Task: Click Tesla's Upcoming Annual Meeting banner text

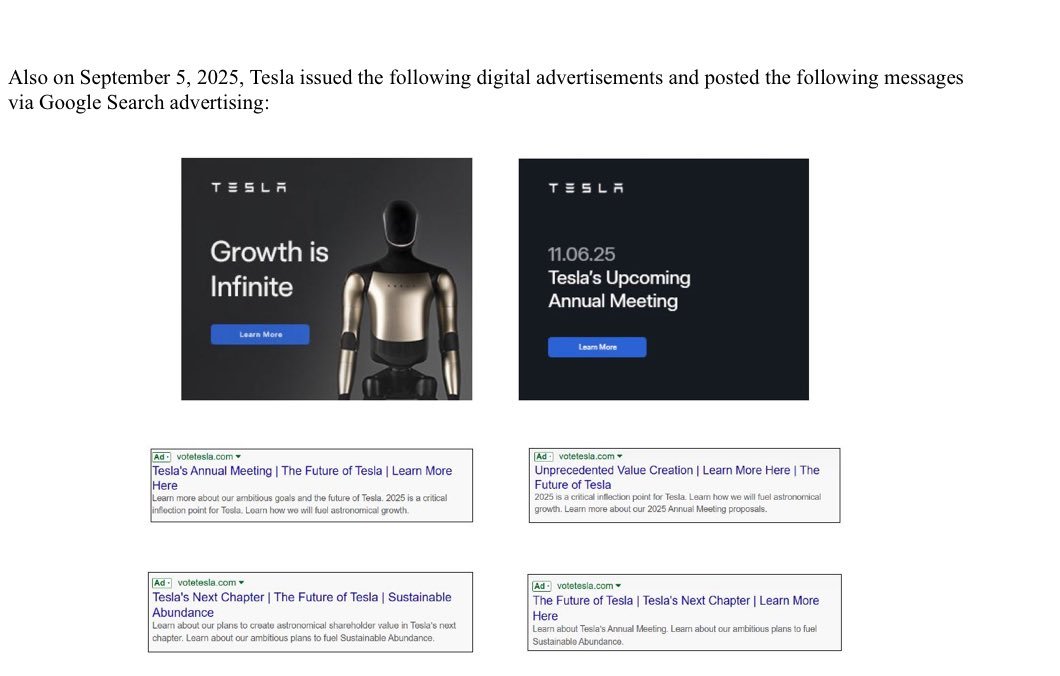Action: (x=619, y=289)
